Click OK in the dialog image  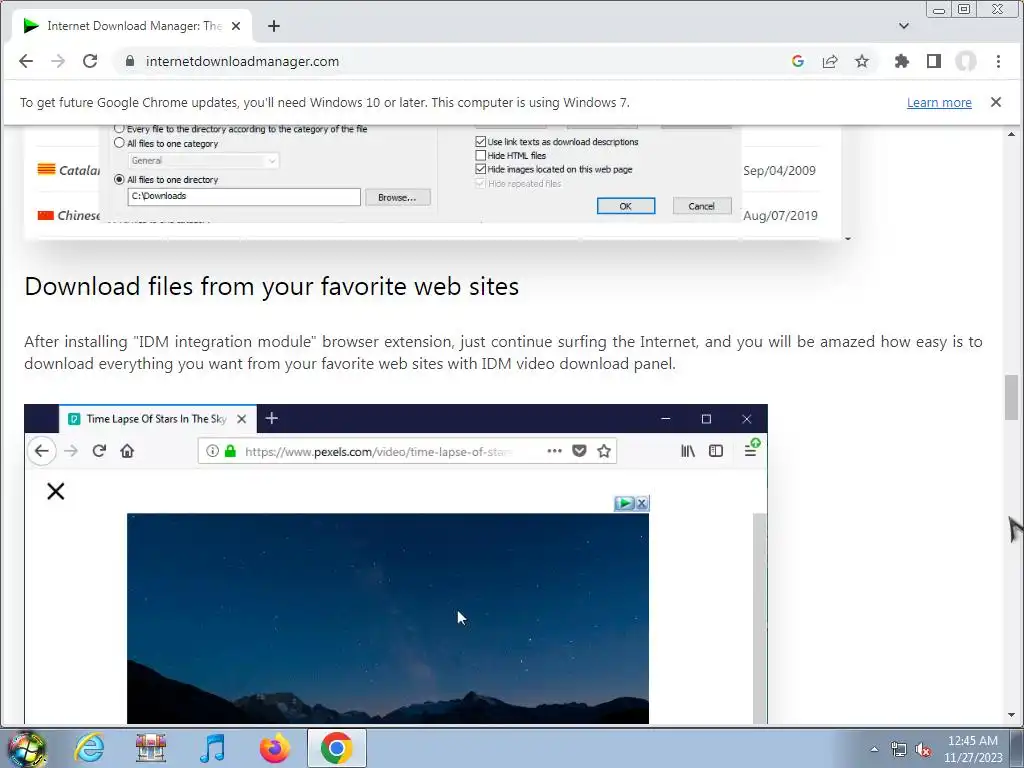[626, 206]
